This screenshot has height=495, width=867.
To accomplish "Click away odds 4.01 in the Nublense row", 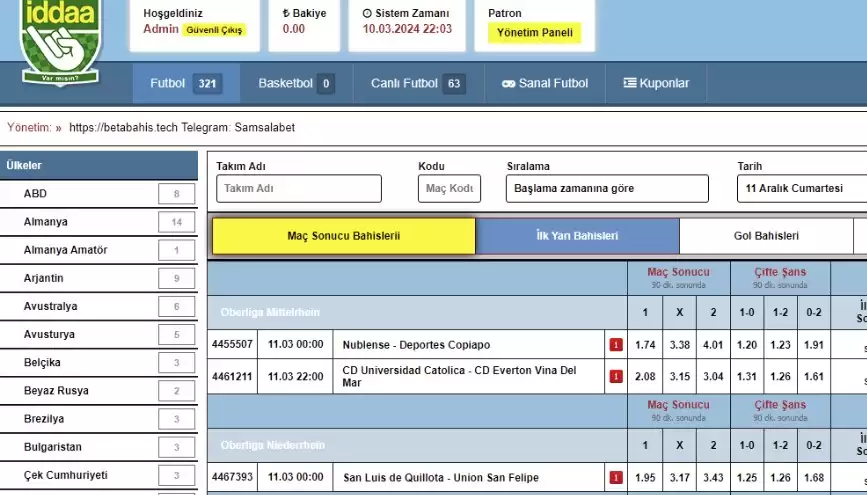I will click(713, 345).
